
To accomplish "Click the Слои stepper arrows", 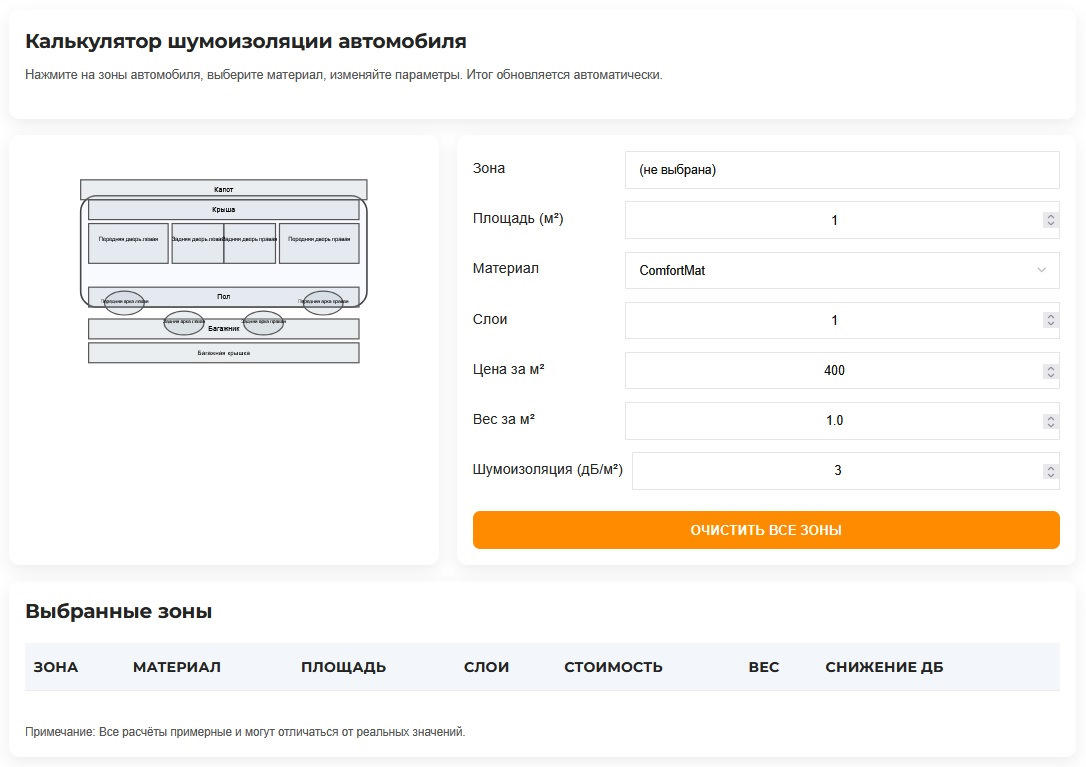I will click(1050, 320).
